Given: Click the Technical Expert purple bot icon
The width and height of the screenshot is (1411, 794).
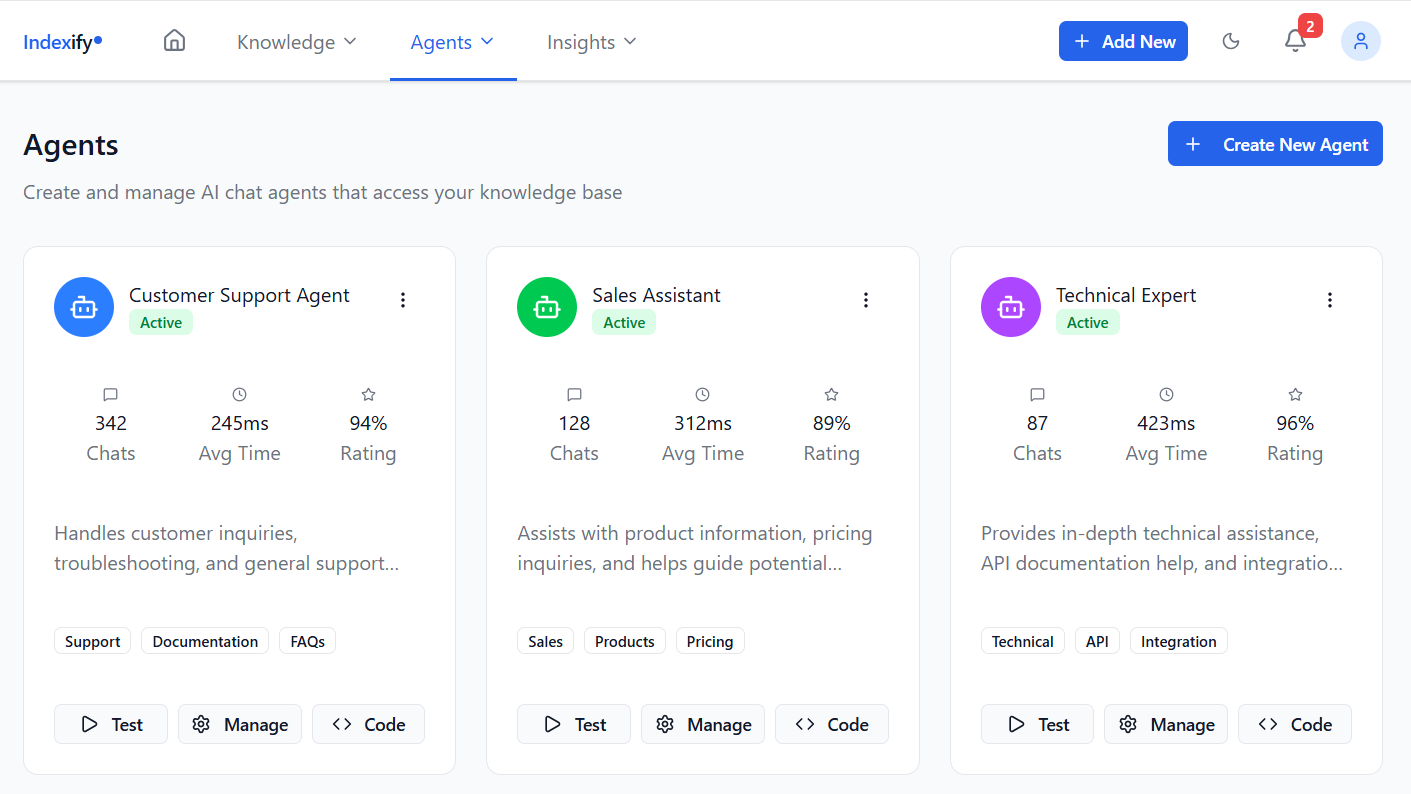Looking at the screenshot, I should click(x=1011, y=307).
